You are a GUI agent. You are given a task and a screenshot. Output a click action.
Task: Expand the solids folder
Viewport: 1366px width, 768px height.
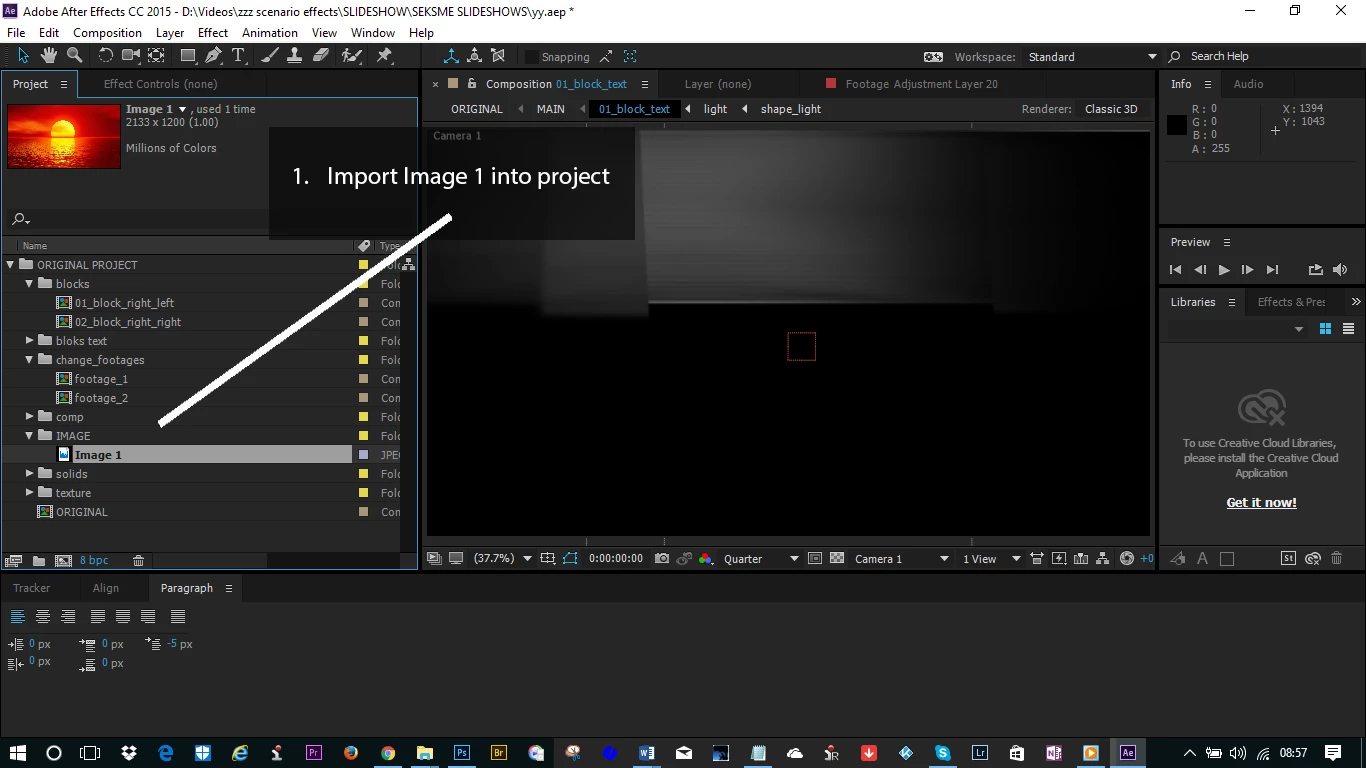(30, 474)
